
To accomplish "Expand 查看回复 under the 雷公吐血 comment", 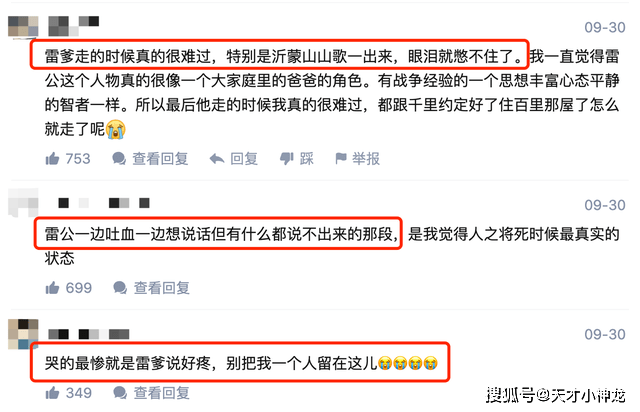I will [162, 288].
